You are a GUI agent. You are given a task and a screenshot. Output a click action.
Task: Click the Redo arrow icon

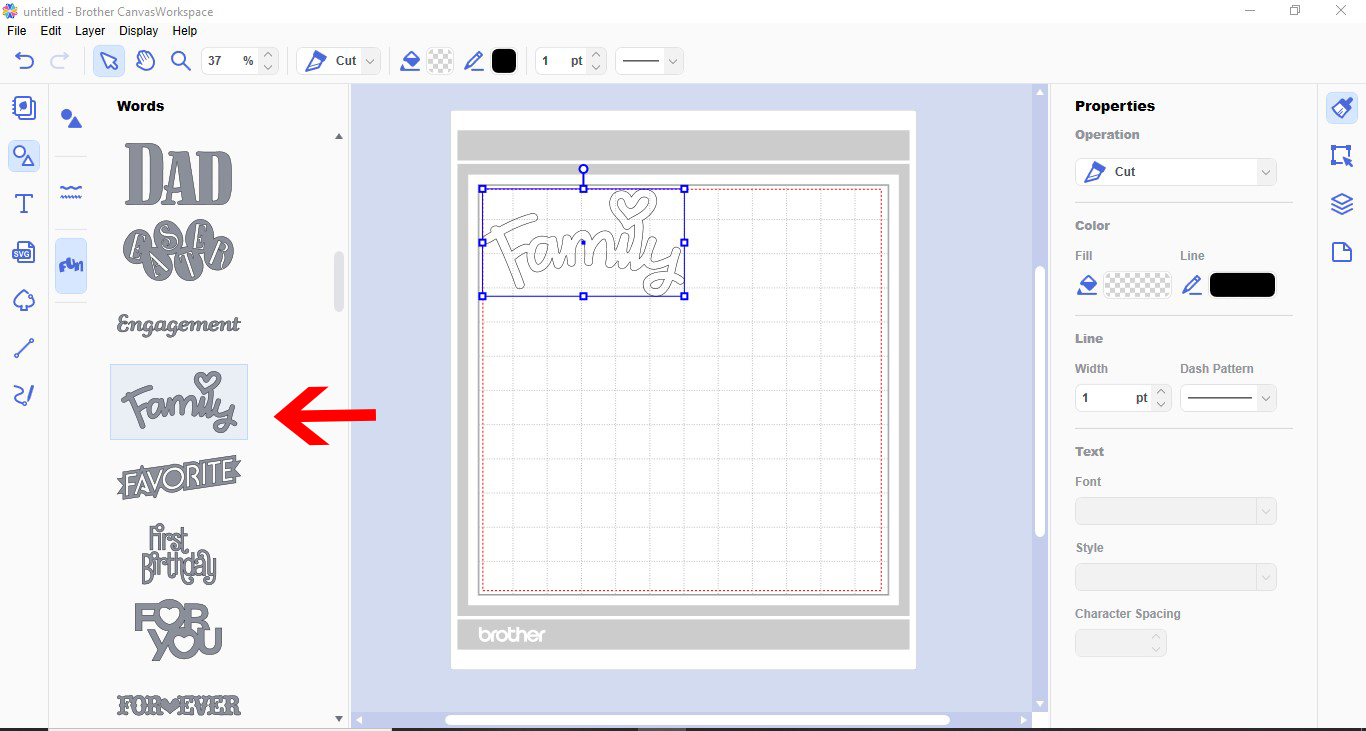[x=59, y=61]
